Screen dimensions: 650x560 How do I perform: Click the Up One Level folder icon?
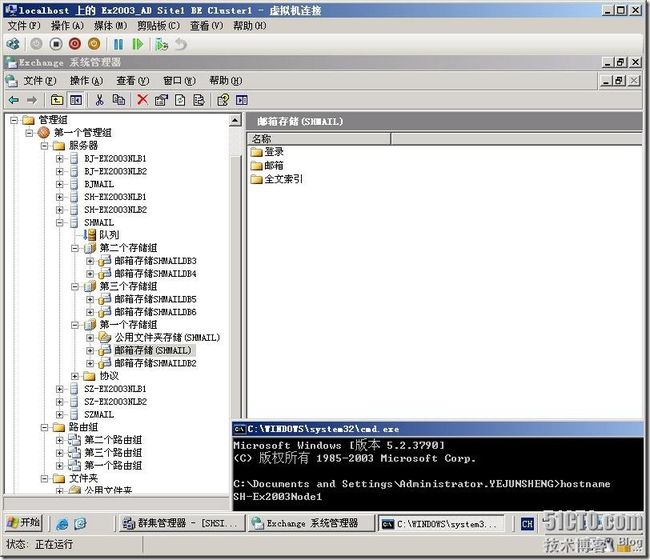click(57, 99)
